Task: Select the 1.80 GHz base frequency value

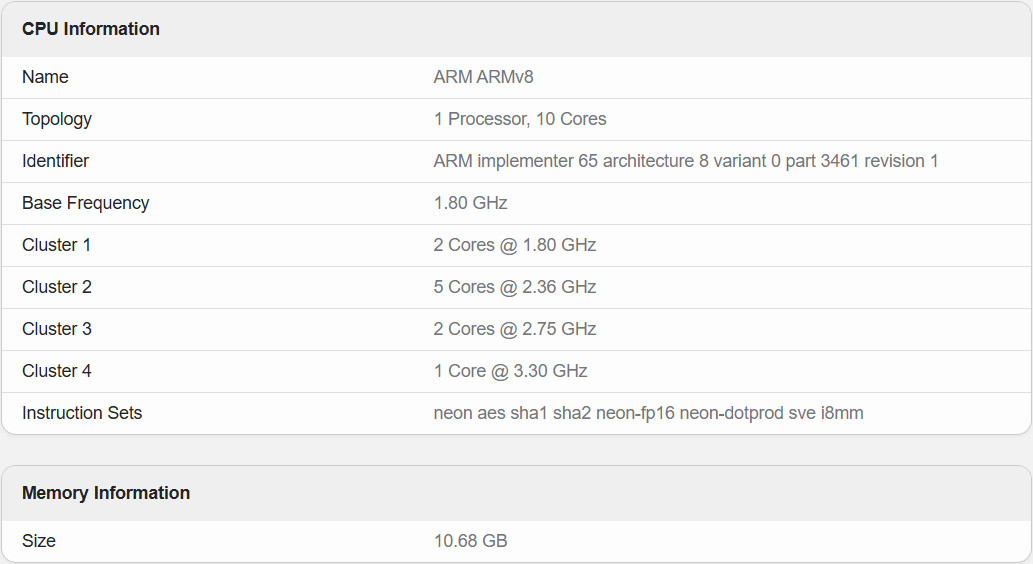Action: pos(470,203)
